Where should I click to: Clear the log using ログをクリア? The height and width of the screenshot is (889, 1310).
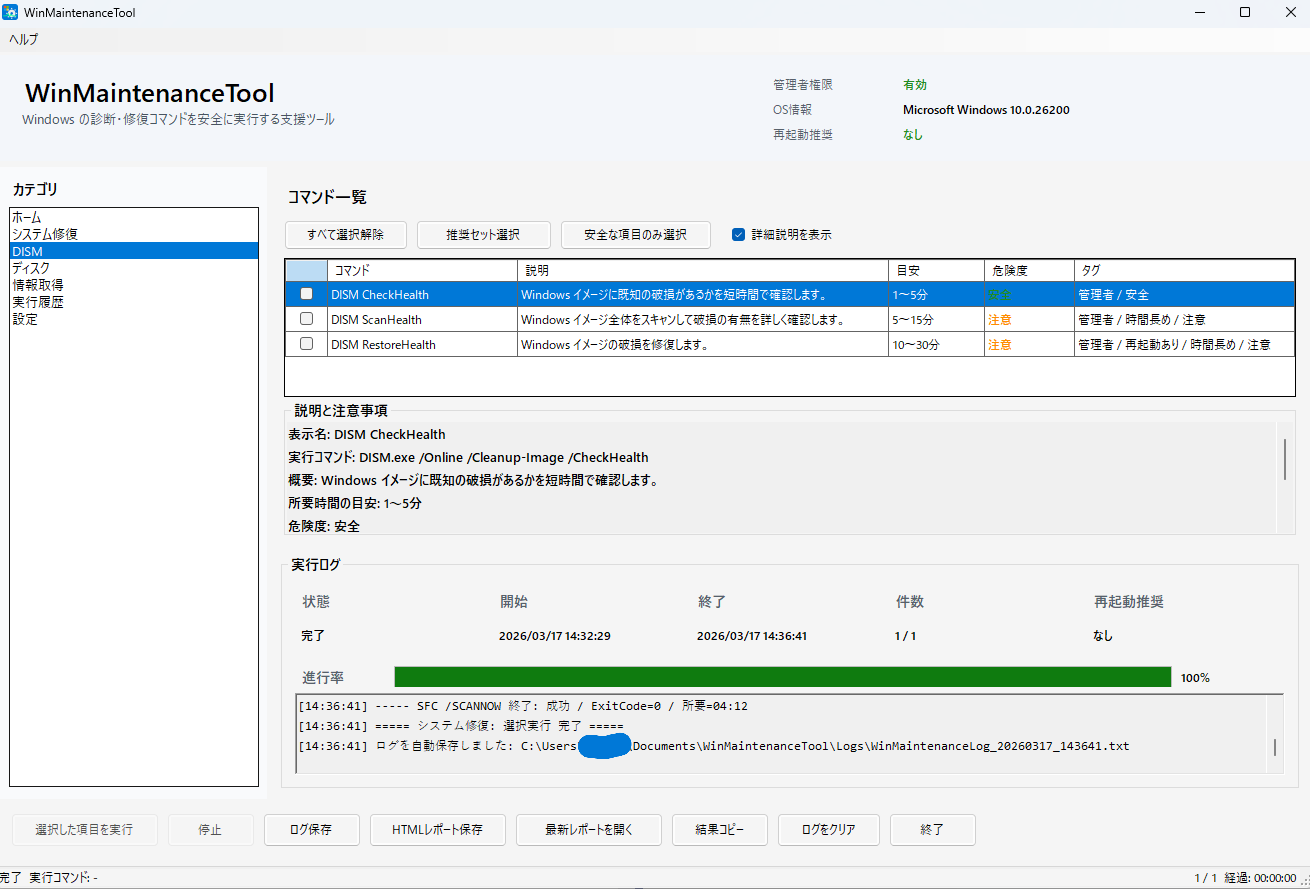pyautogui.click(x=828, y=829)
